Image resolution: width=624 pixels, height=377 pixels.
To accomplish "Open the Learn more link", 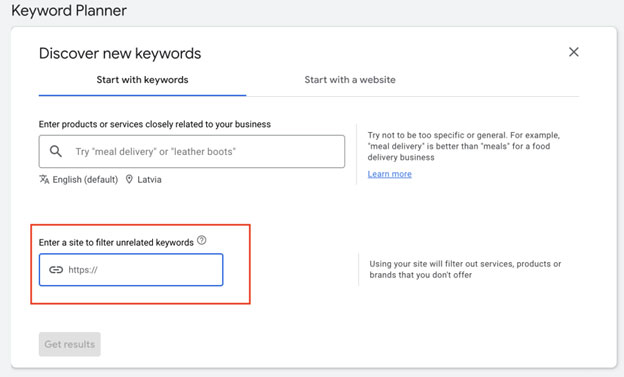I will [390, 174].
